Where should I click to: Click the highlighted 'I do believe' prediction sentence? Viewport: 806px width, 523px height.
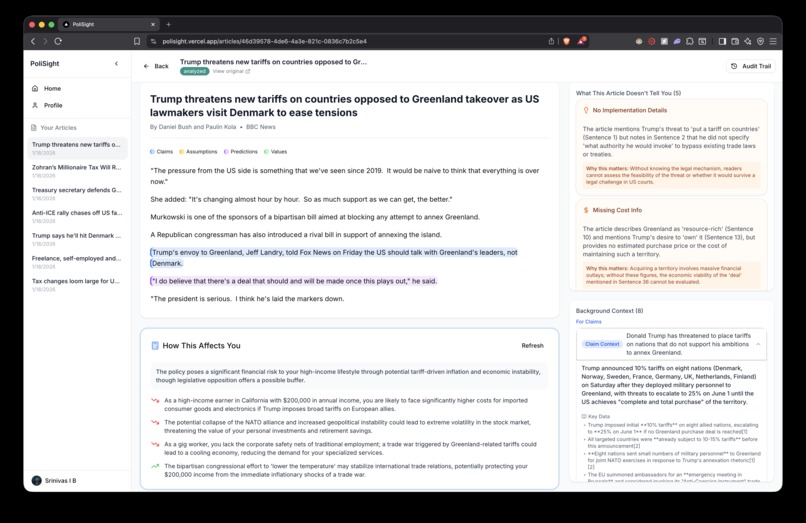pos(294,281)
